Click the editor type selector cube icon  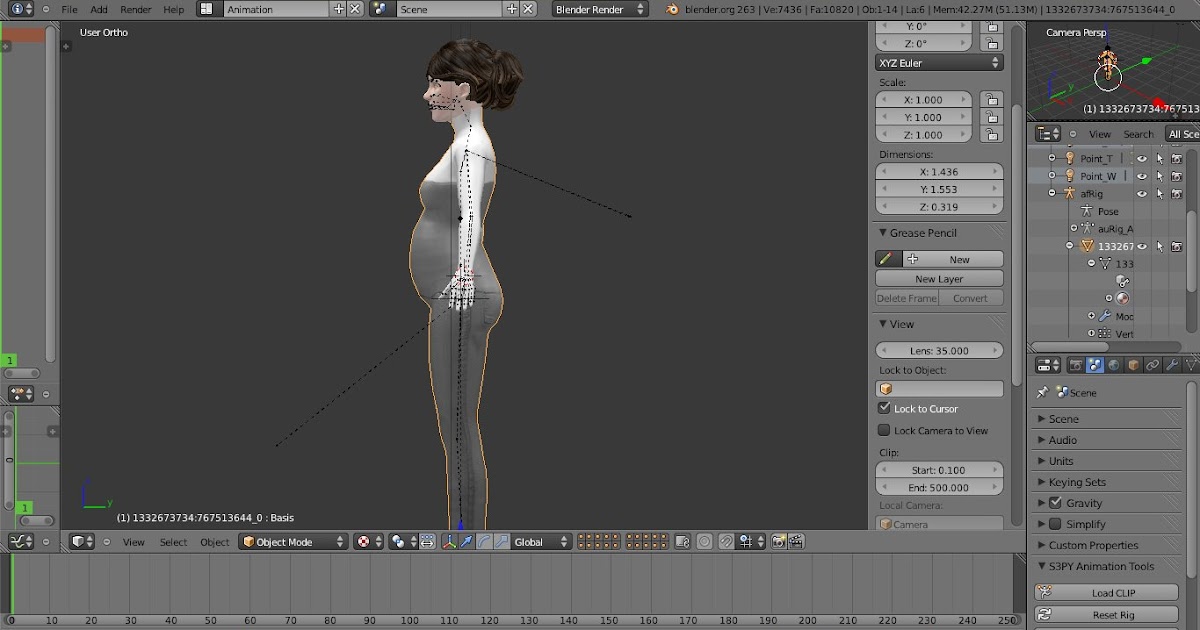[x=78, y=541]
